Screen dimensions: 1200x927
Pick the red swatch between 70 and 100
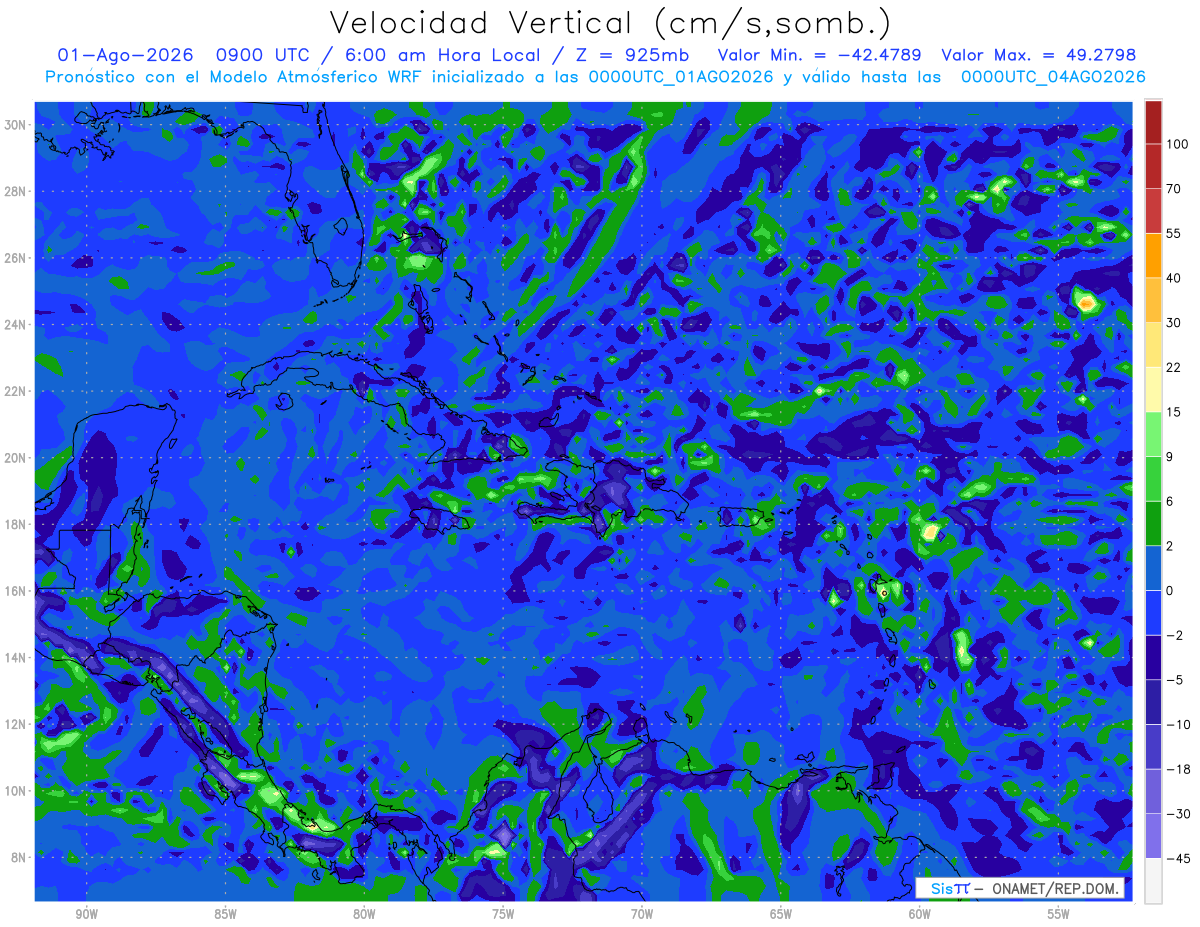[1153, 166]
